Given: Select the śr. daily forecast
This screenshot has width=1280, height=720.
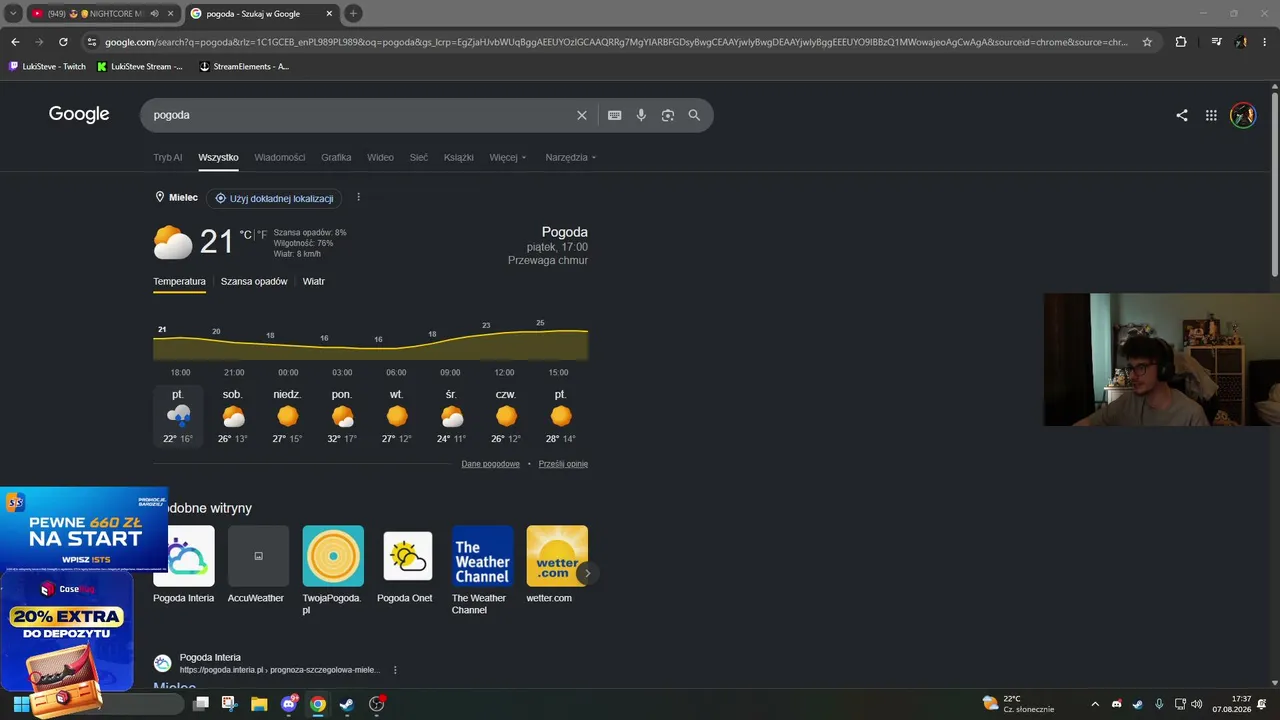Looking at the screenshot, I should pos(451,416).
